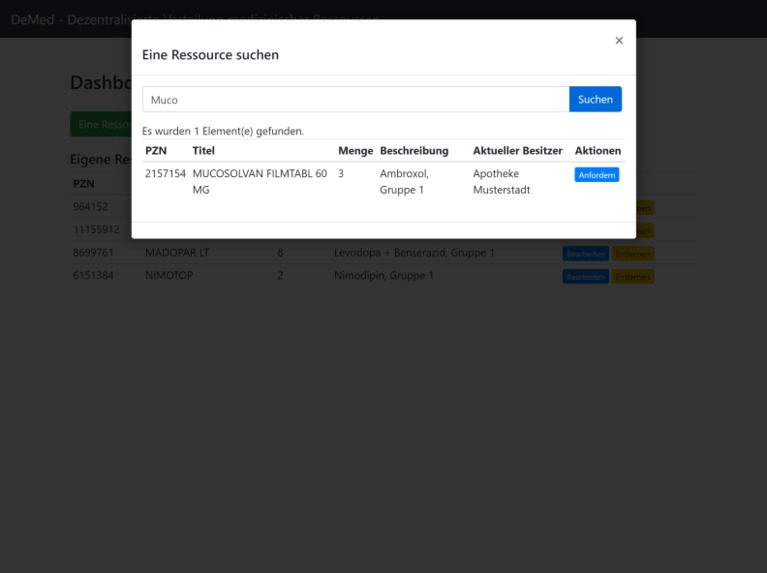Click the Menge column header

(x=356, y=151)
